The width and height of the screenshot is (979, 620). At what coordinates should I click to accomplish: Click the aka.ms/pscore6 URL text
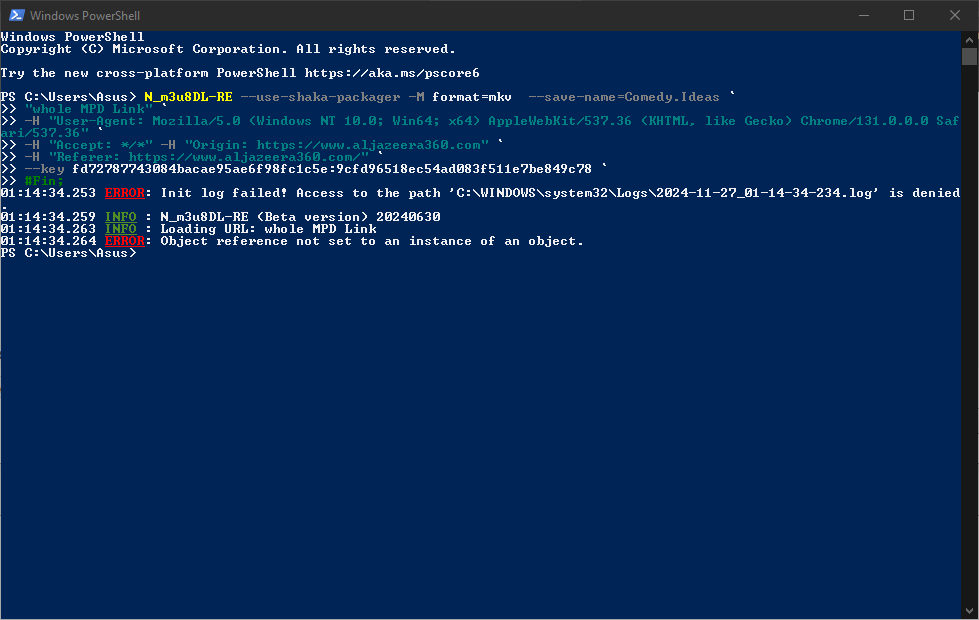point(392,73)
